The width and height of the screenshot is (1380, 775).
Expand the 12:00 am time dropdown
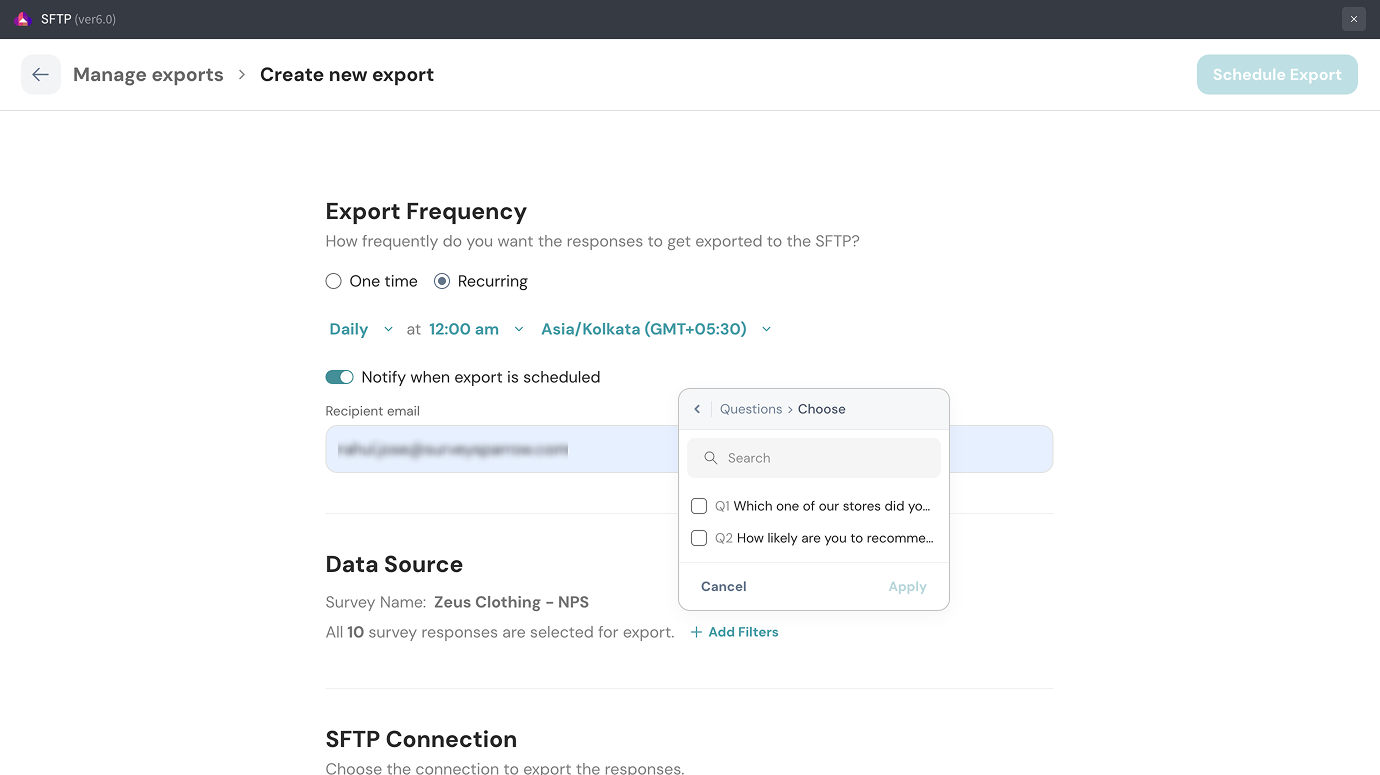tap(476, 329)
